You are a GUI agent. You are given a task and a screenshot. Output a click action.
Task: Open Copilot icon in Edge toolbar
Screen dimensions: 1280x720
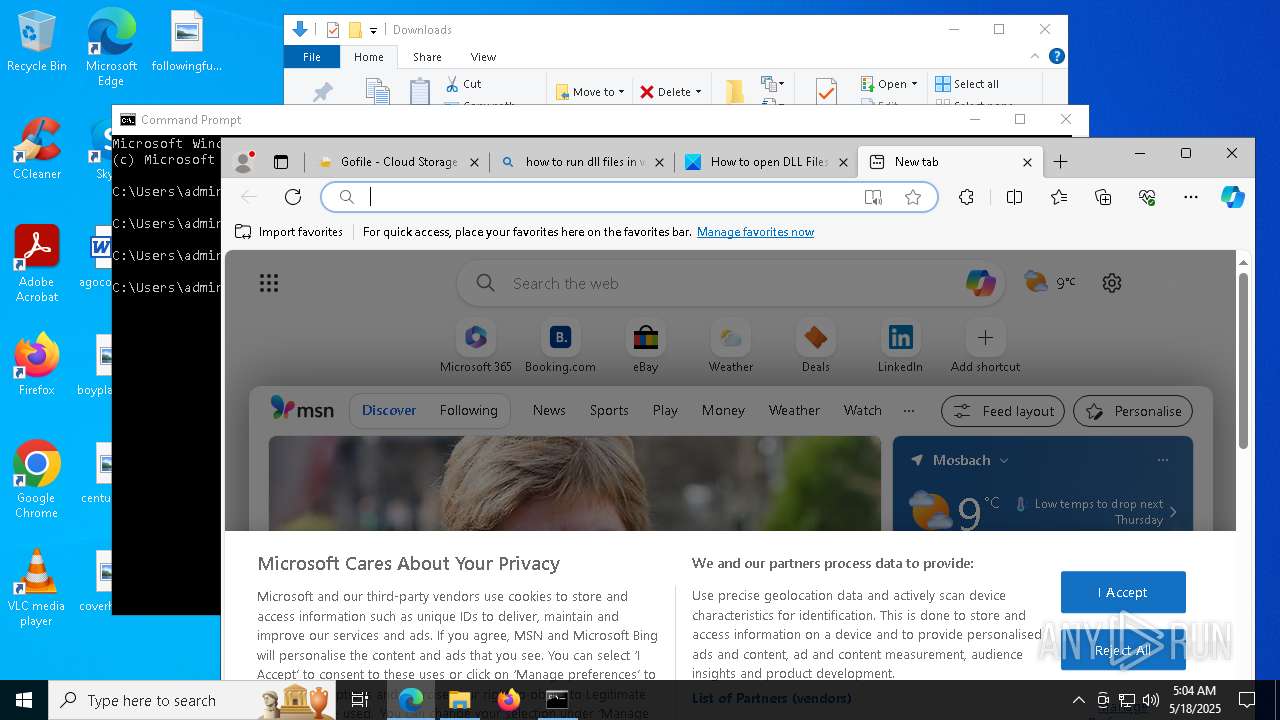(1233, 197)
